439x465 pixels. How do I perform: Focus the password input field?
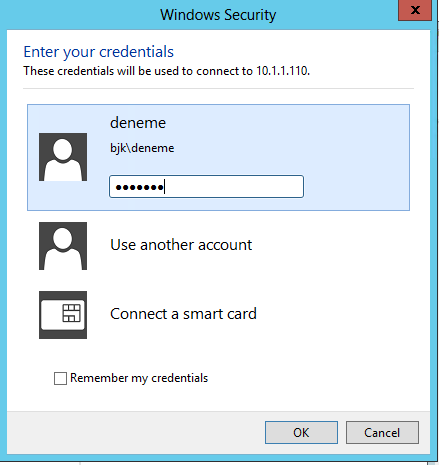[206, 187]
